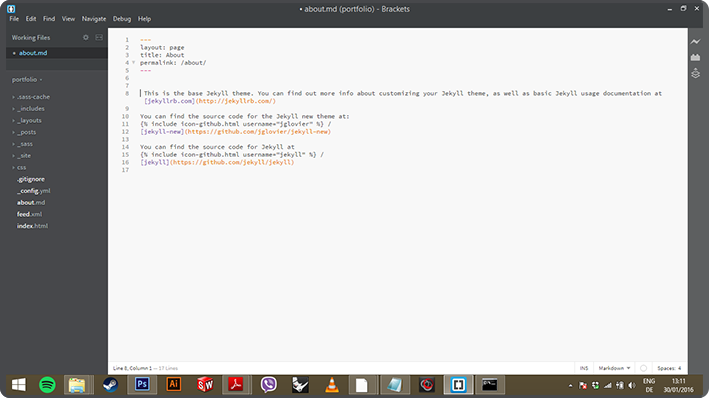Start Live Preview with the lightning icon
This screenshot has width=709, height=399.
coord(695,42)
